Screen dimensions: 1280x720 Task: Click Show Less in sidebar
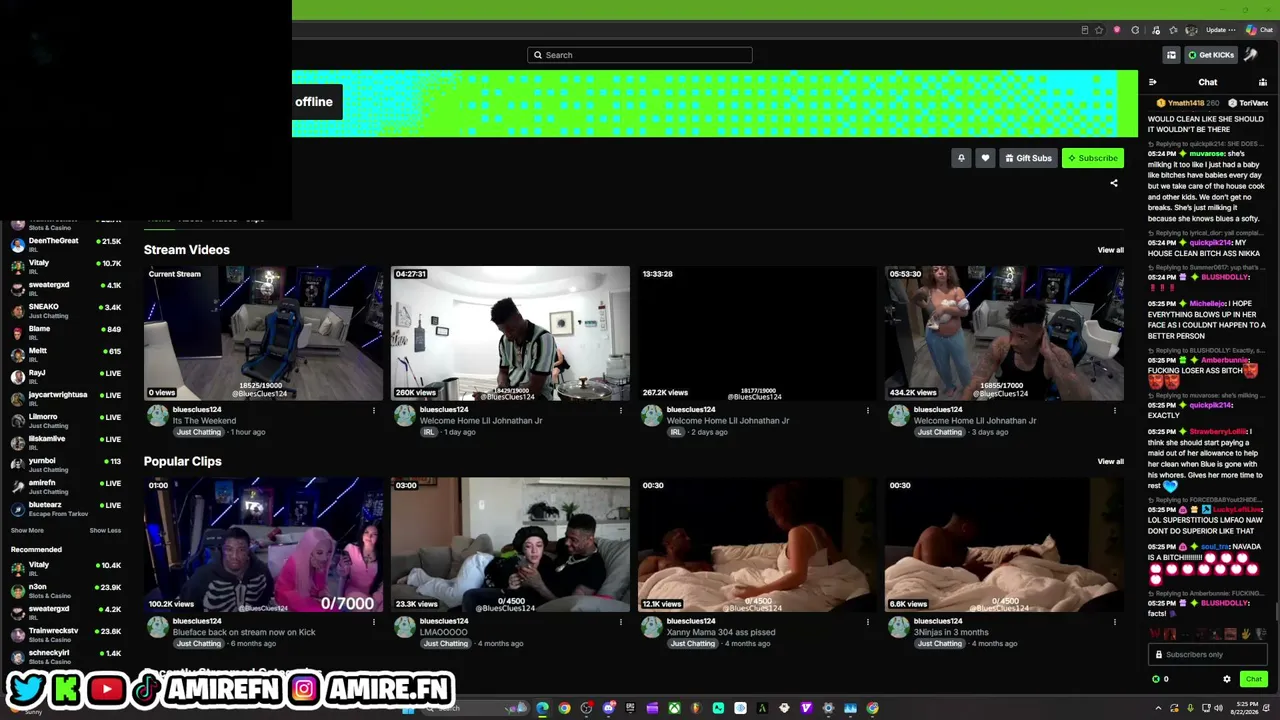tap(105, 531)
